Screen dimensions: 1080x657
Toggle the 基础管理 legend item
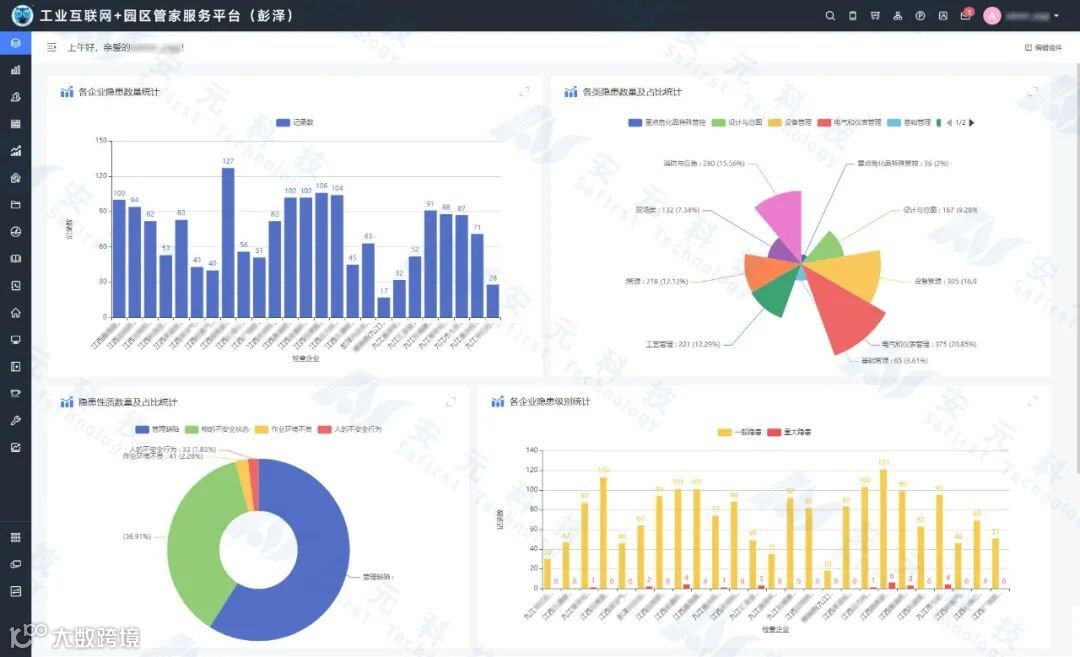coord(909,123)
